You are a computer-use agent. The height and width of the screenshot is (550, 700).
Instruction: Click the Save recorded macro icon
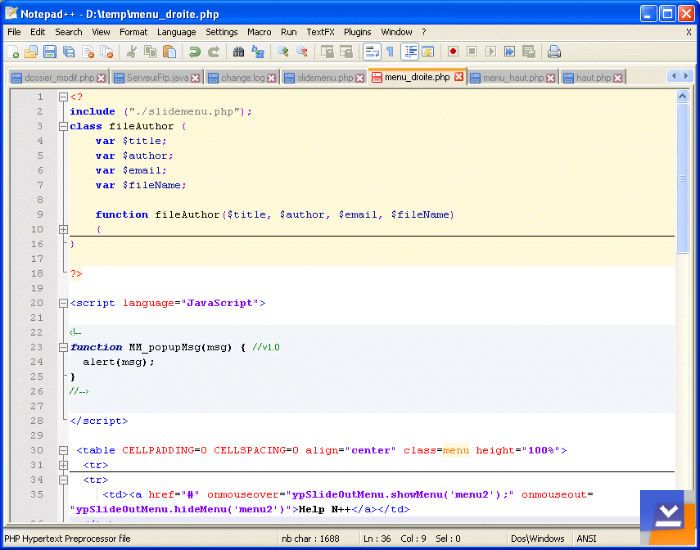(x=529, y=52)
